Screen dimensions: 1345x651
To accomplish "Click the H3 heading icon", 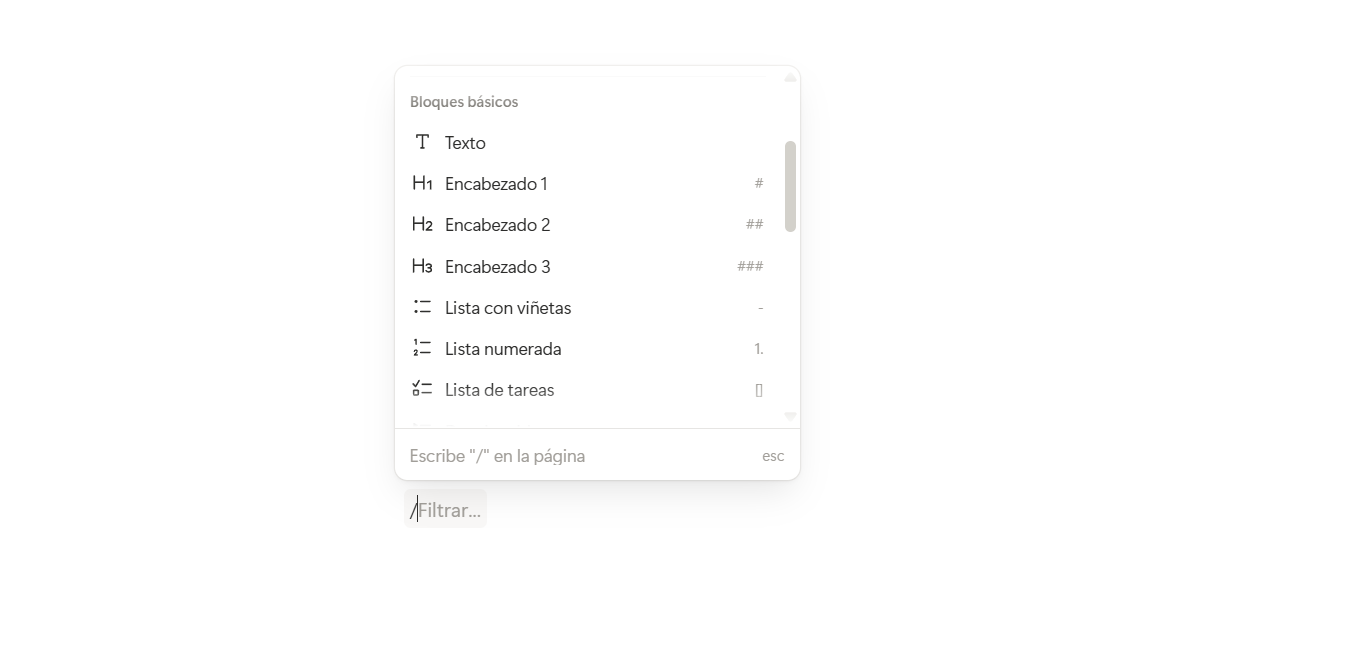I will pos(422,266).
